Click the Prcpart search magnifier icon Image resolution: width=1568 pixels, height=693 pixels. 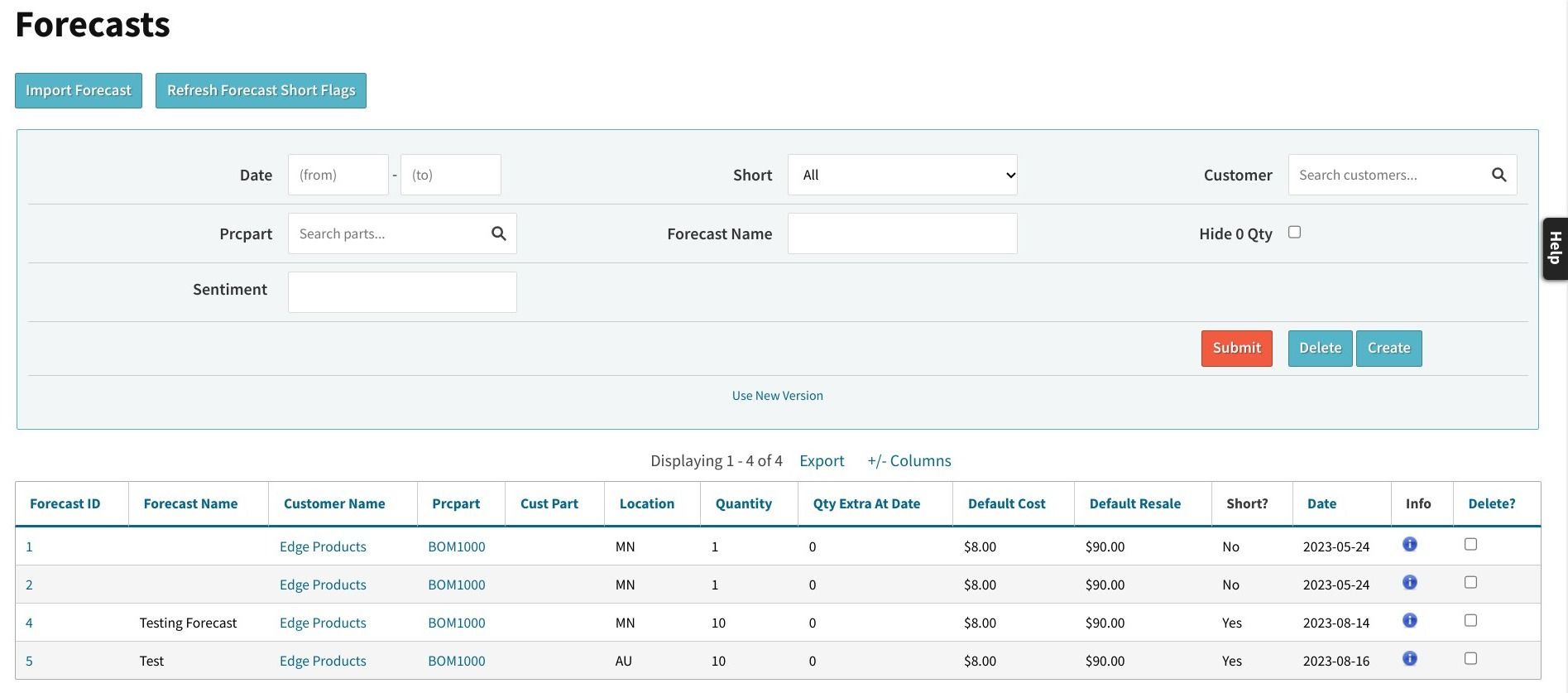point(498,233)
